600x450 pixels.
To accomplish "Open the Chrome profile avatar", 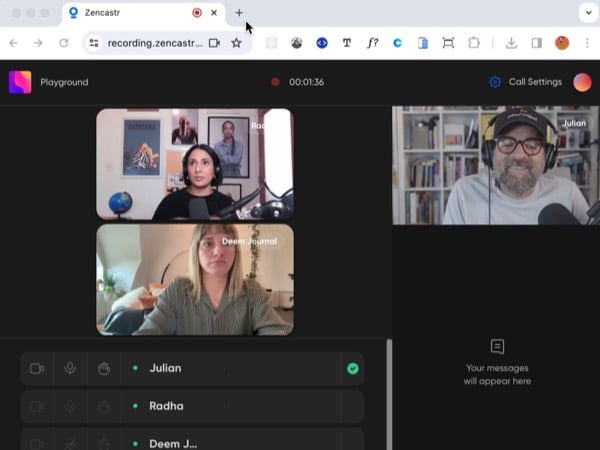I will point(562,43).
